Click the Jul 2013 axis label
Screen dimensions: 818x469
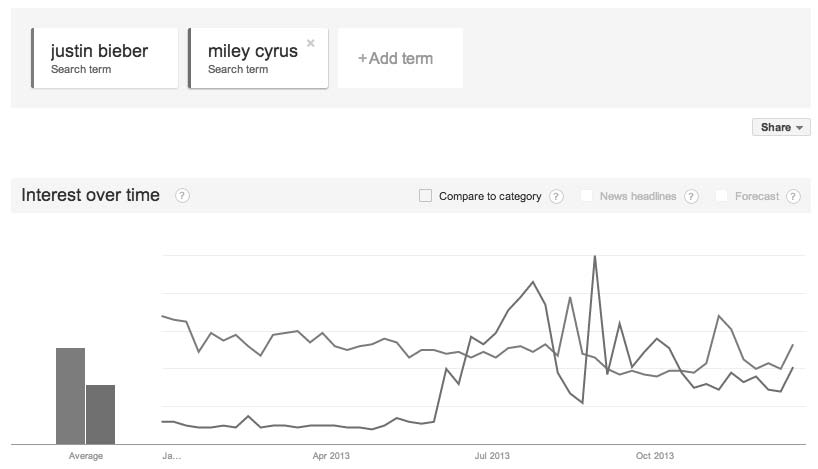coord(492,455)
